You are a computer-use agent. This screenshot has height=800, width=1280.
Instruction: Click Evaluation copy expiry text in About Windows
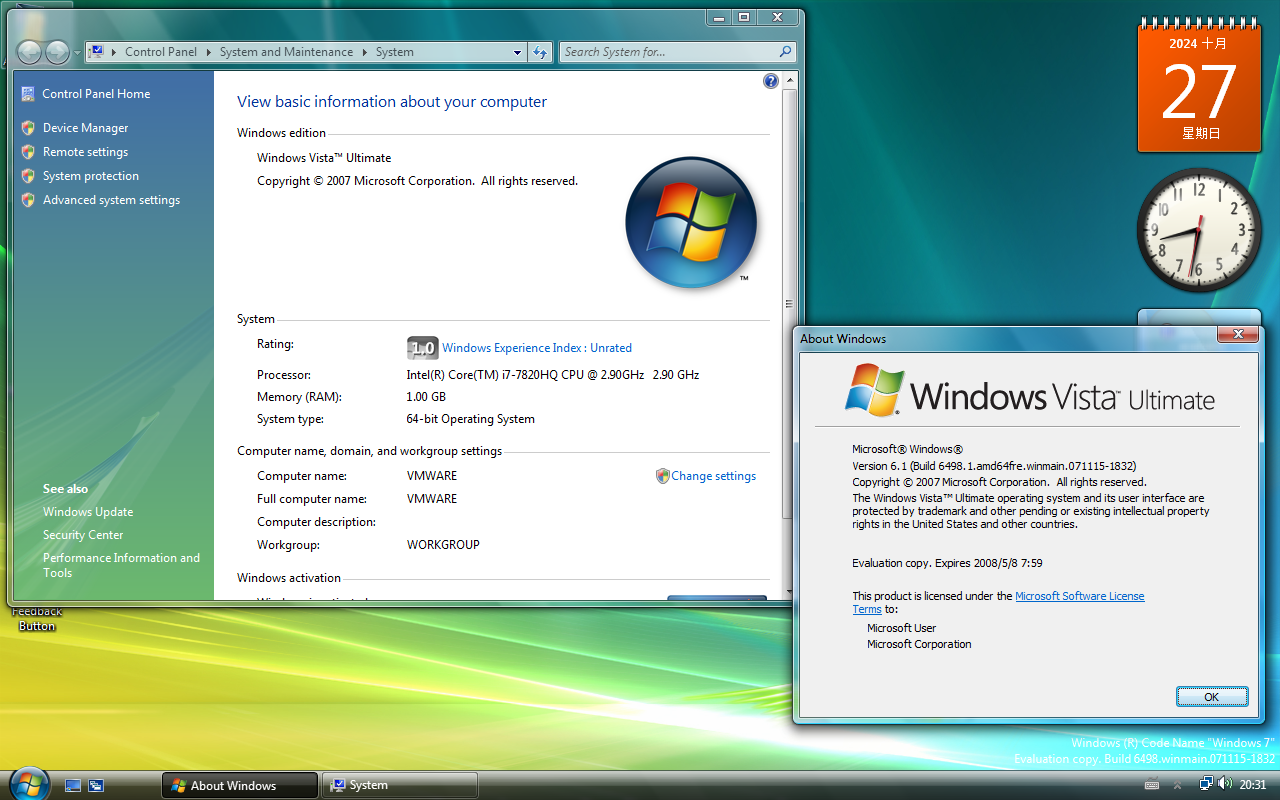tap(947, 563)
